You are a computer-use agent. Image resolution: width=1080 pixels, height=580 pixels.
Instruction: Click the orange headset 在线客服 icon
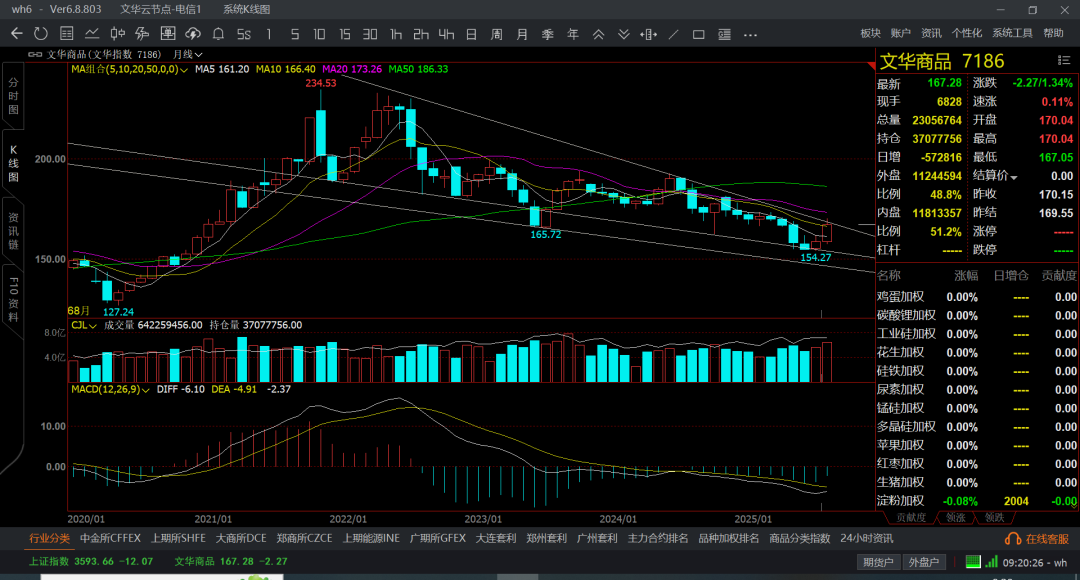[1012, 539]
